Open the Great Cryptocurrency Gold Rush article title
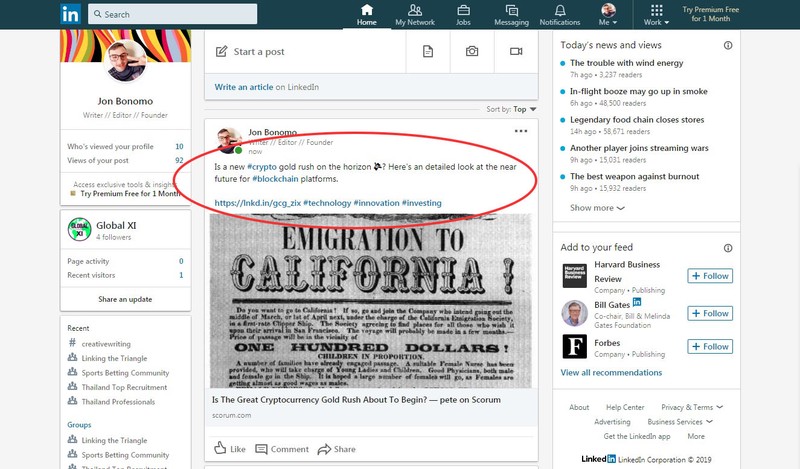Image resolution: width=800 pixels, height=469 pixels. click(x=356, y=400)
